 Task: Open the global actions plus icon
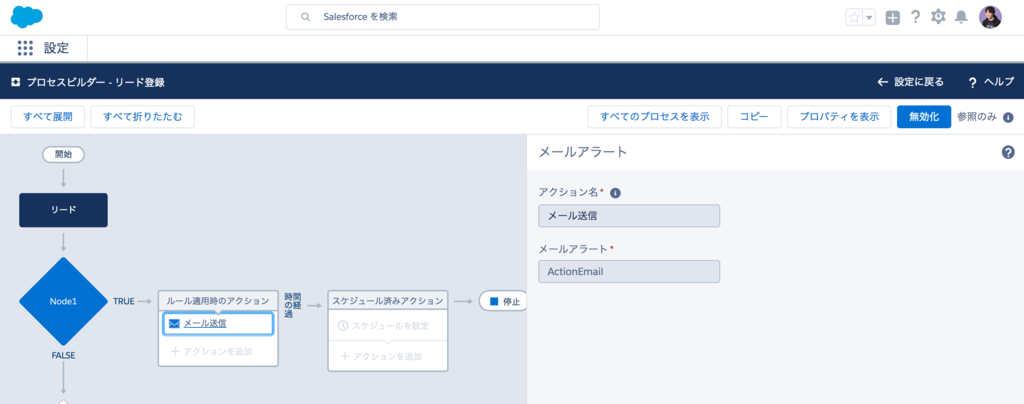click(893, 18)
